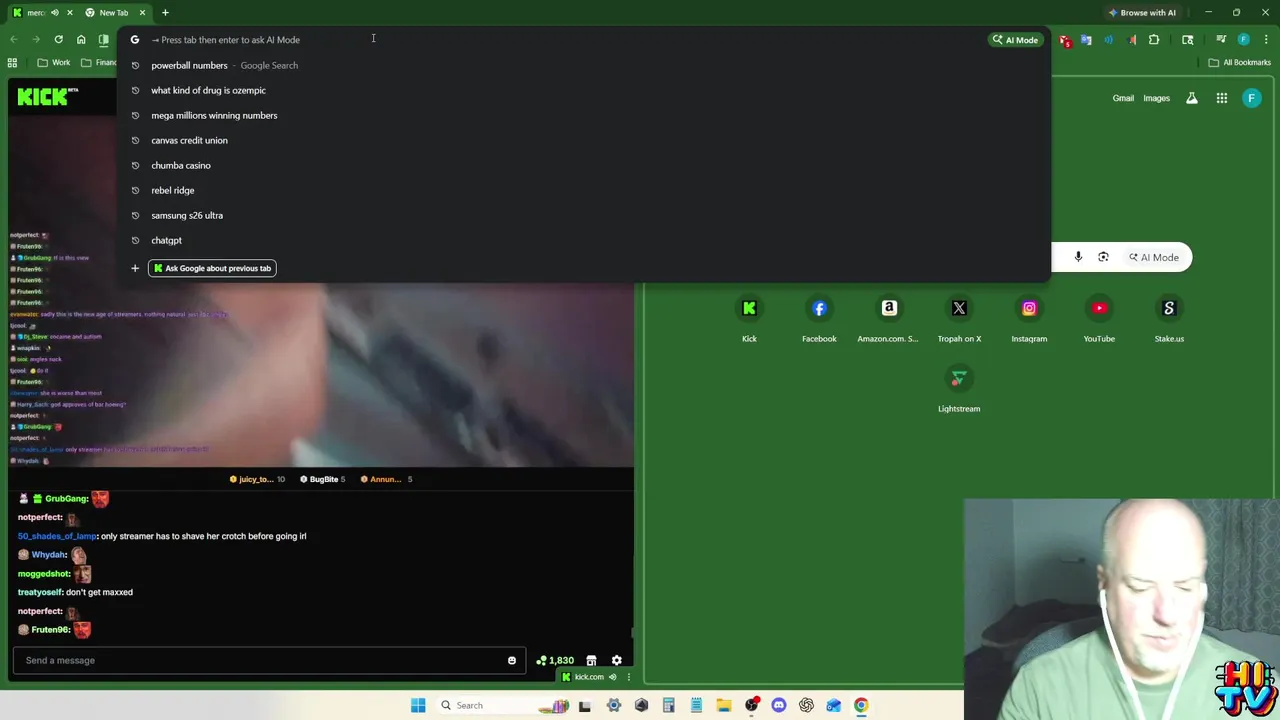1280x720 pixels.
Task: Open the apps grid in bookmarks bar
Action: (x=12, y=63)
